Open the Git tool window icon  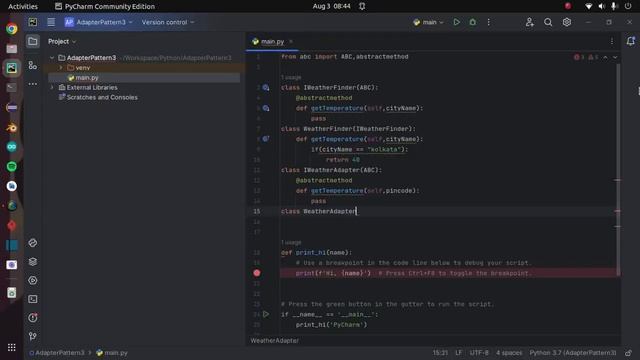[33, 336]
